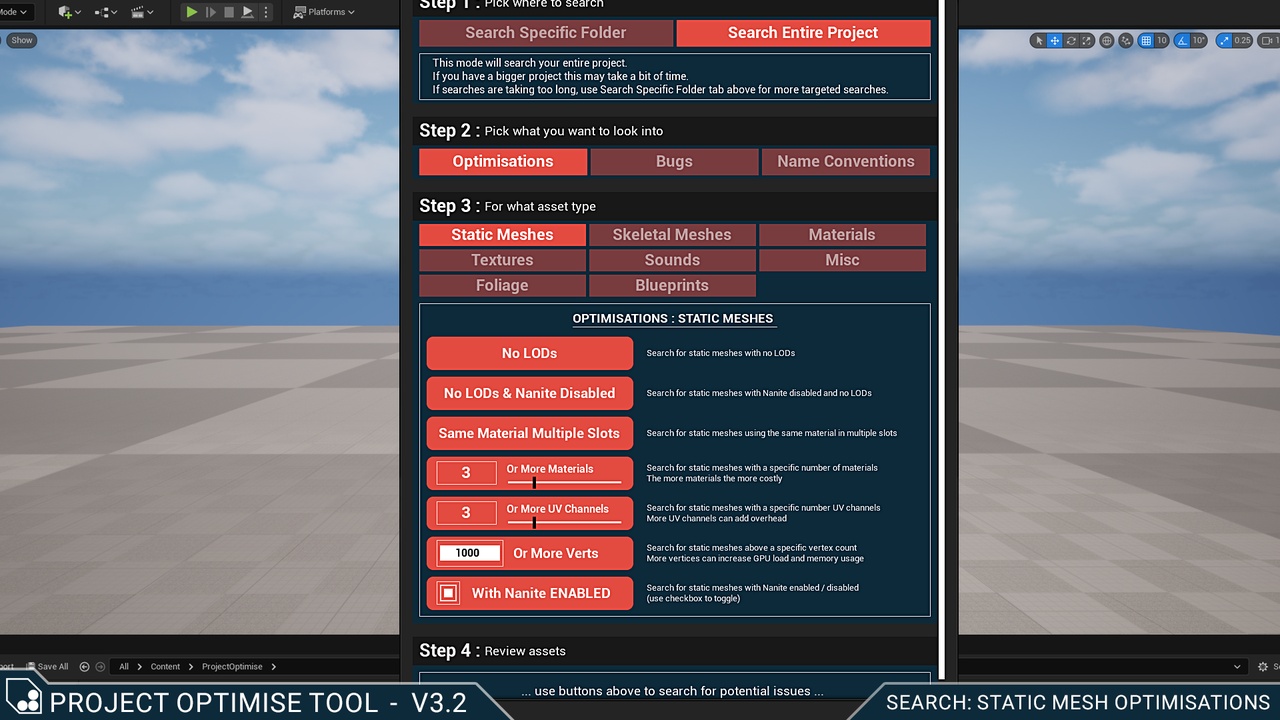The image size is (1280, 720).
Task: Click the All breadcrumb
Action: 124,667
